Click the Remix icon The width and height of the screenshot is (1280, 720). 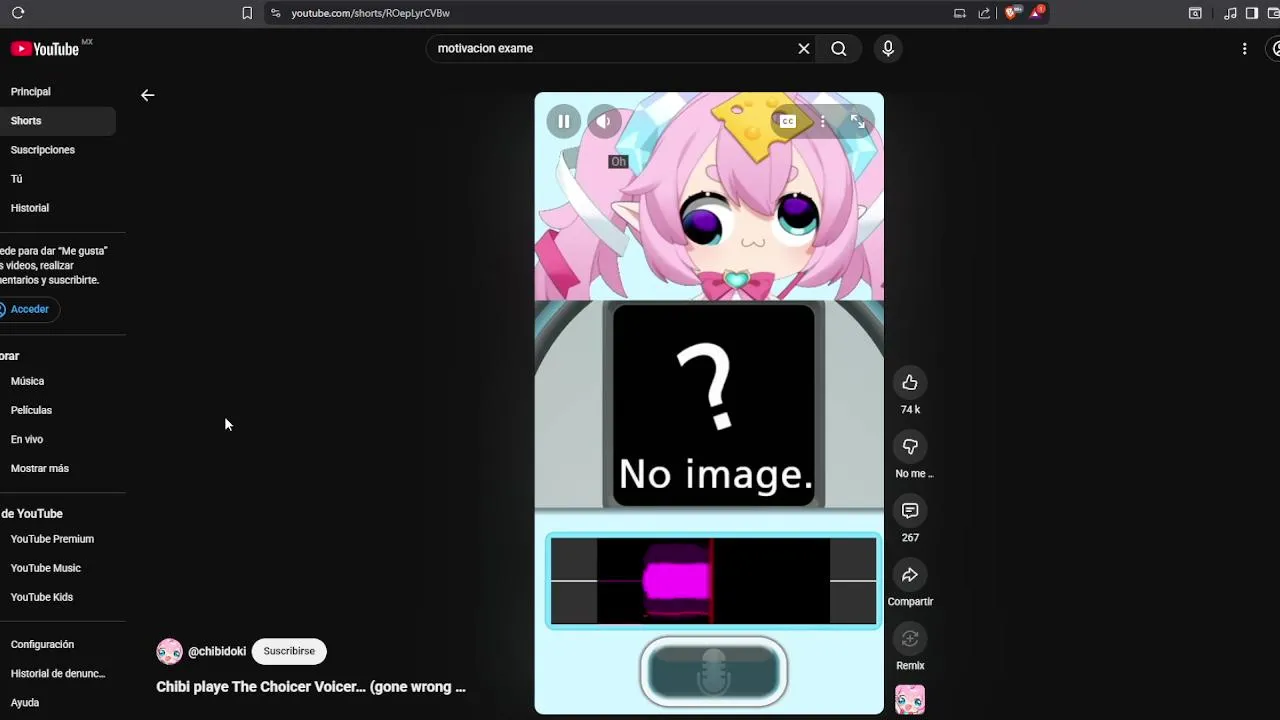(x=910, y=639)
